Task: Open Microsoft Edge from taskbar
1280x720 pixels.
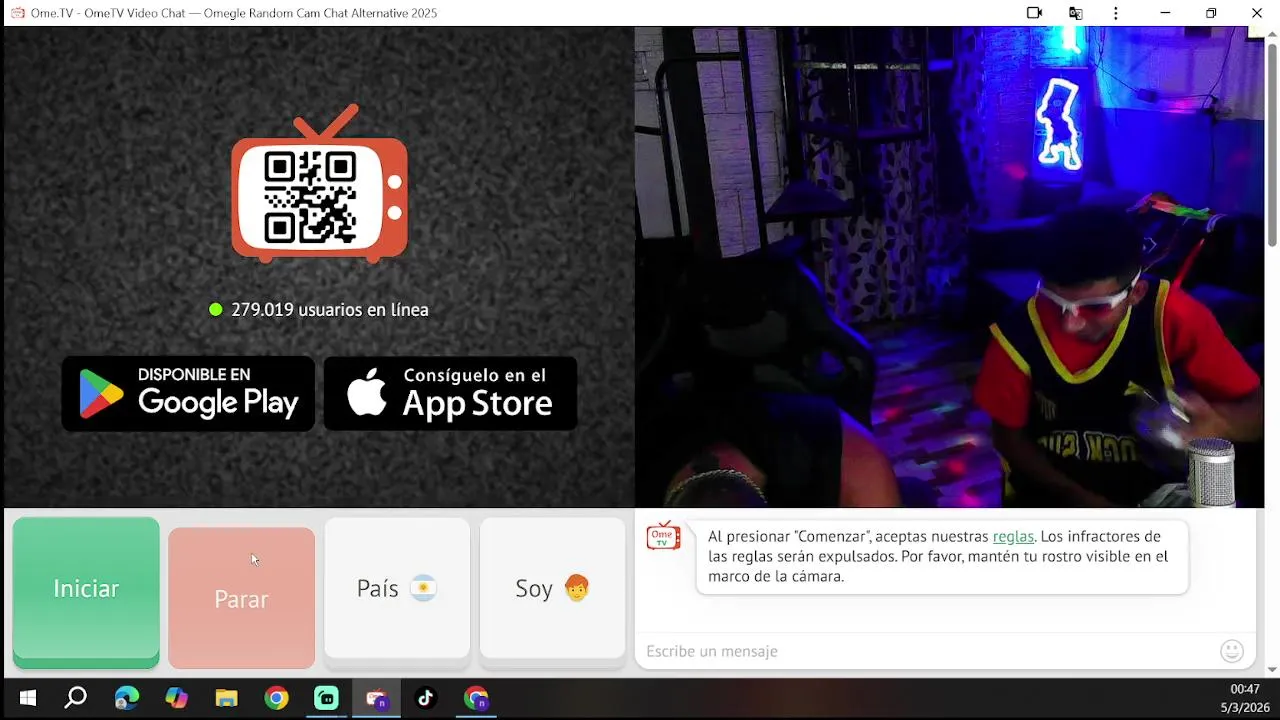Action: pyautogui.click(x=126, y=698)
